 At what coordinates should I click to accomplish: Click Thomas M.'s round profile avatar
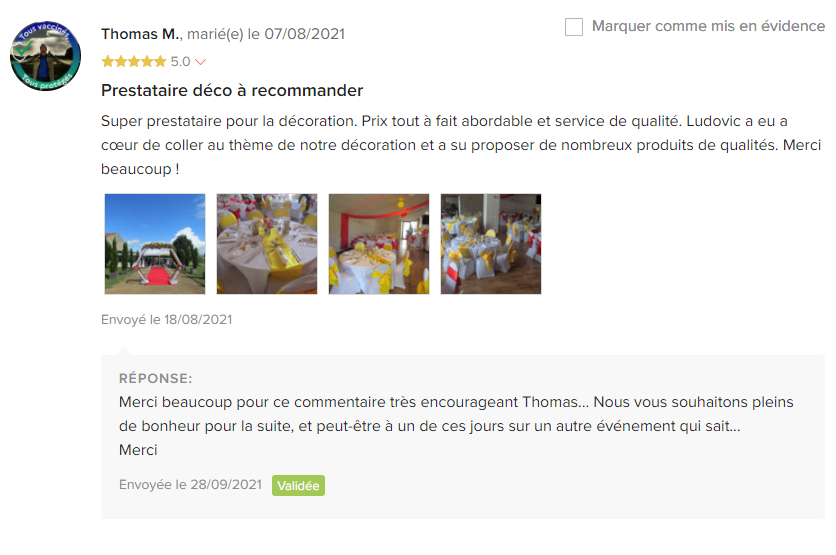pos(45,56)
